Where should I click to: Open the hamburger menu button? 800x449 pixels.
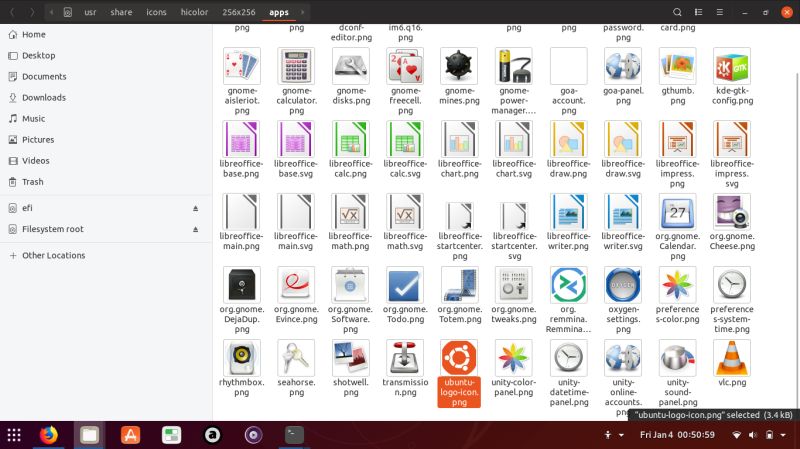click(x=719, y=12)
